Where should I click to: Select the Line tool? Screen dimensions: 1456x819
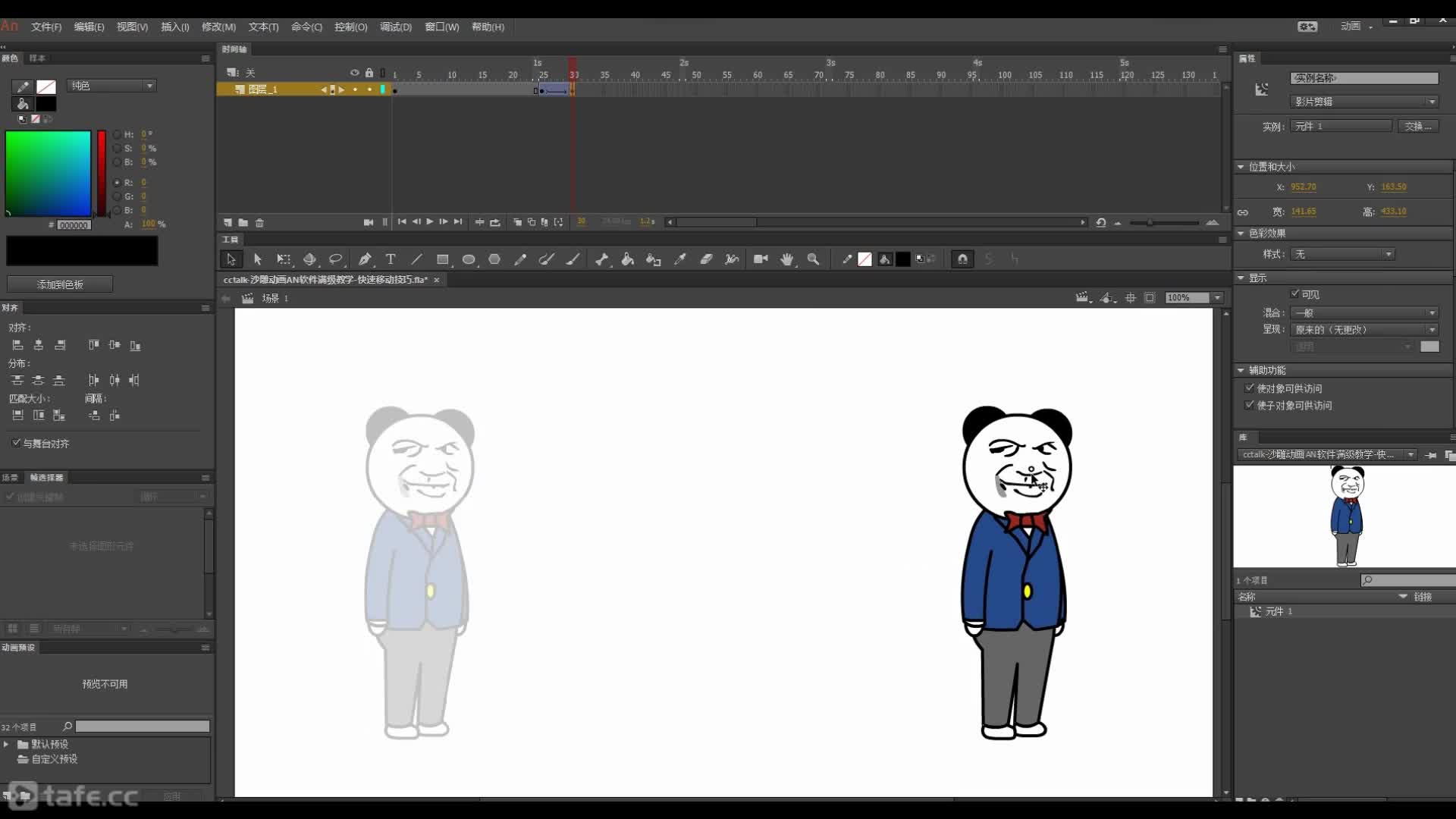point(416,259)
